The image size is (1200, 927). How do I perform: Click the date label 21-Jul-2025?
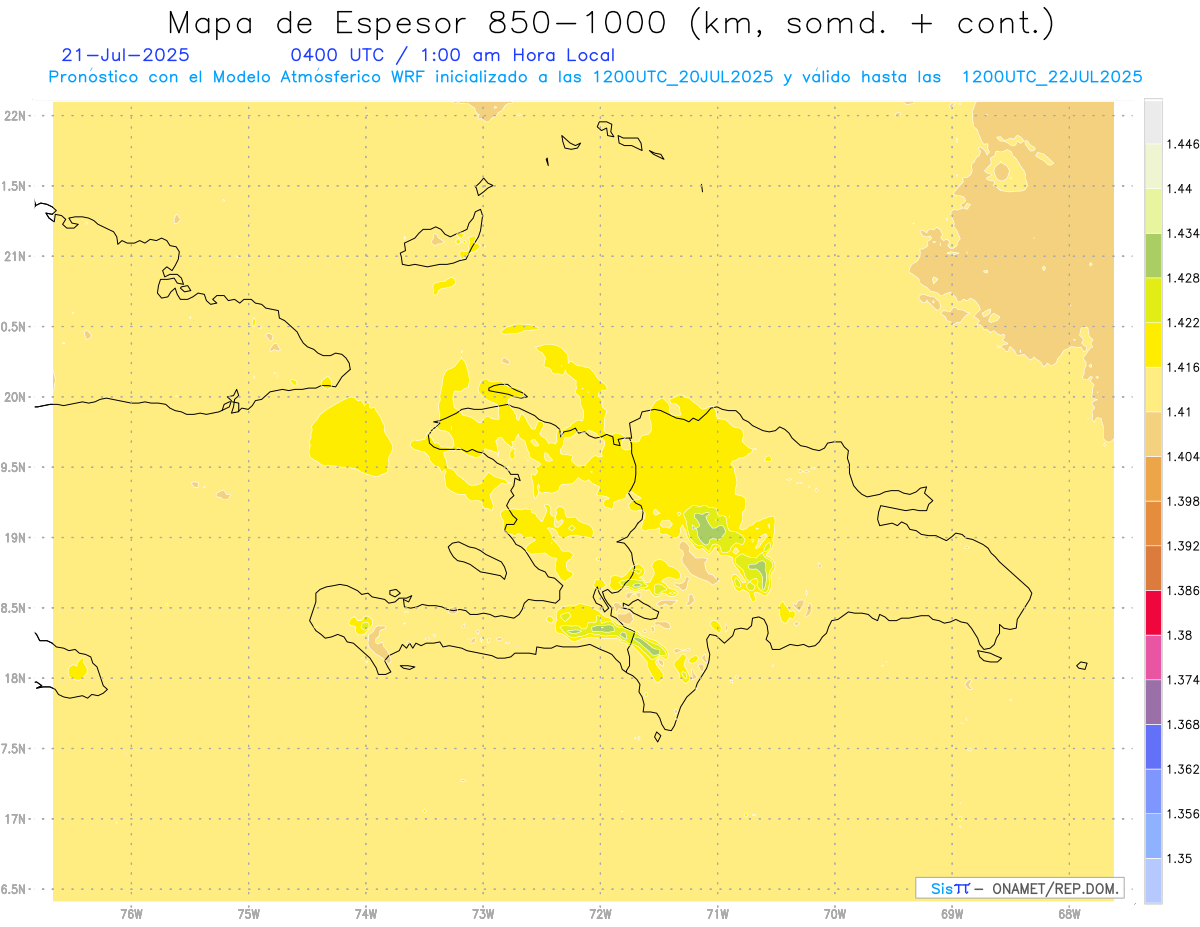(125, 56)
